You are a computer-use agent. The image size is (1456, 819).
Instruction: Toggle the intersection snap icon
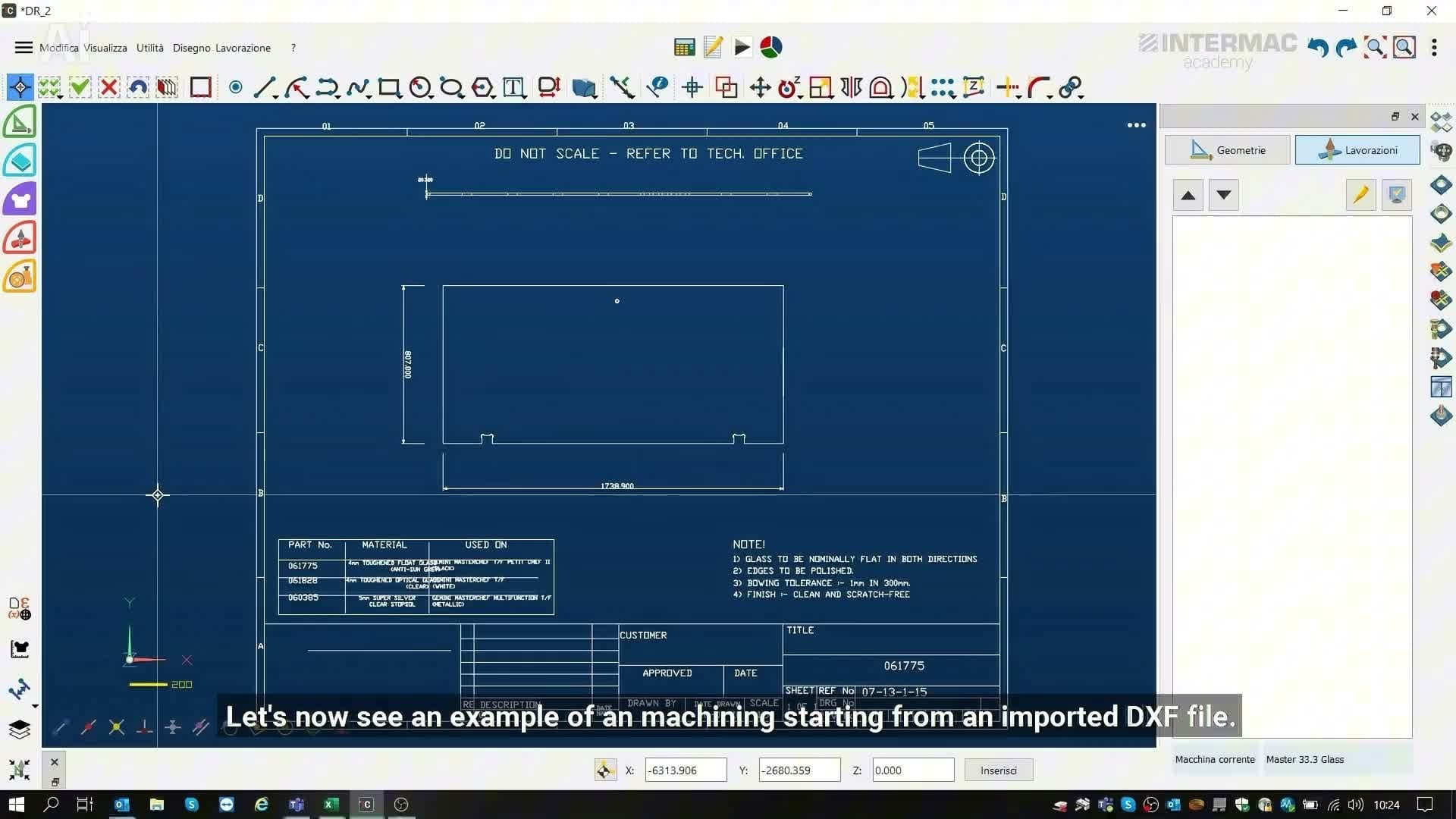pos(117,727)
